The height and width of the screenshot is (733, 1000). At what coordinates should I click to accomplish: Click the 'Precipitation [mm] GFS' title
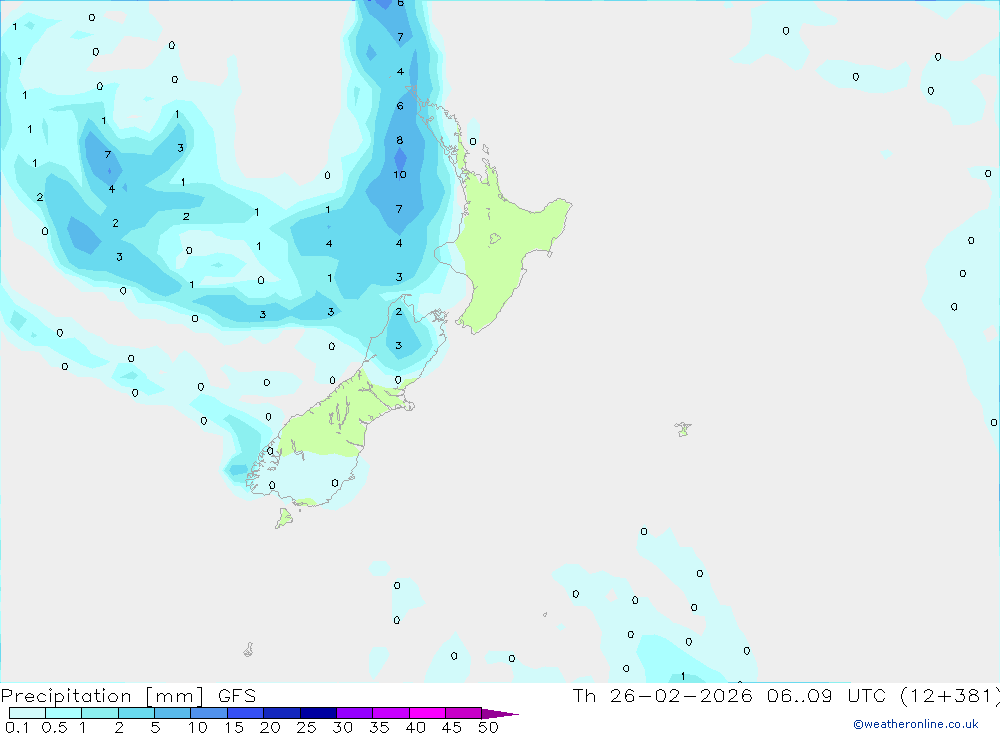pos(128,696)
